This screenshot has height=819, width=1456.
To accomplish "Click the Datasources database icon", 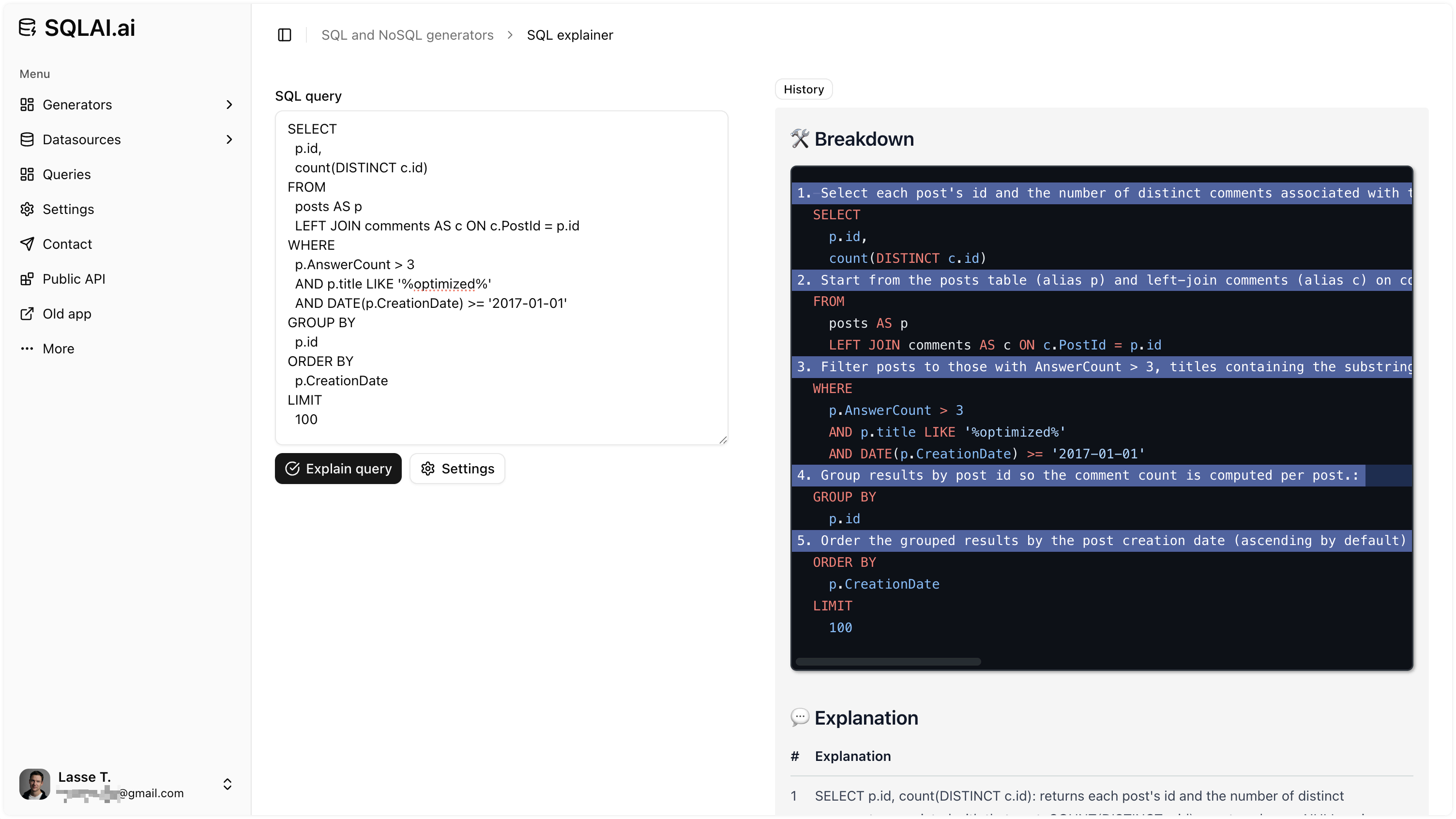I will (x=27, y=139).
